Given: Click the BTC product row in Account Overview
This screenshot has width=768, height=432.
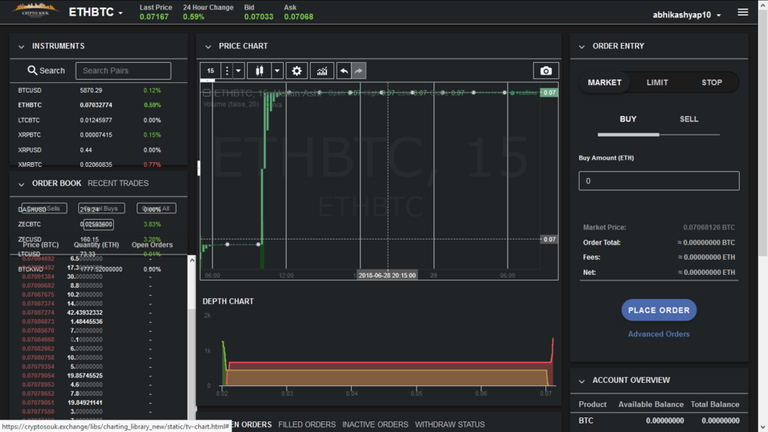Looking at the screenshot, I should pyautogui.click(x=659, y=420).
